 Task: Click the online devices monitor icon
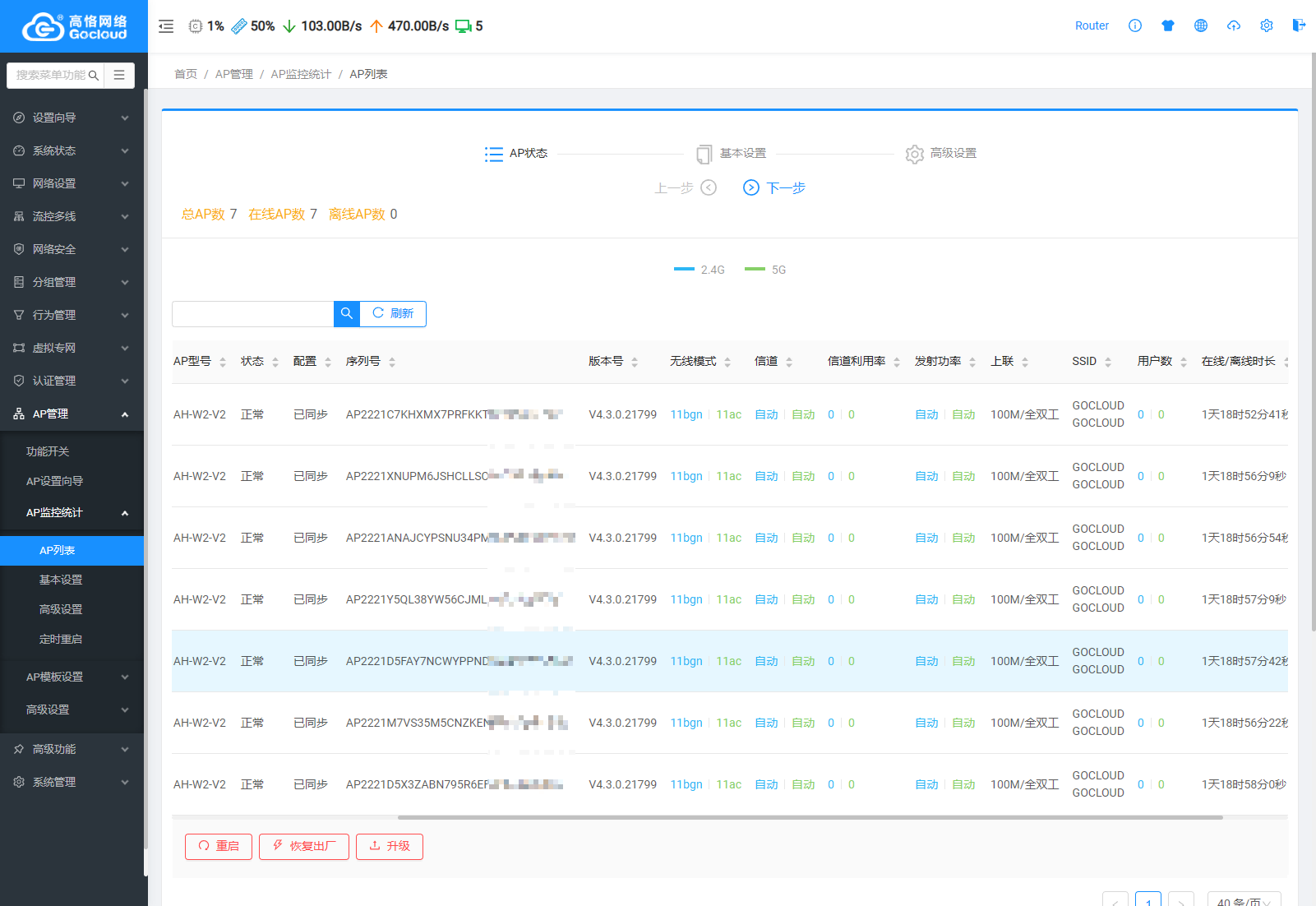[x=464, y=26]
